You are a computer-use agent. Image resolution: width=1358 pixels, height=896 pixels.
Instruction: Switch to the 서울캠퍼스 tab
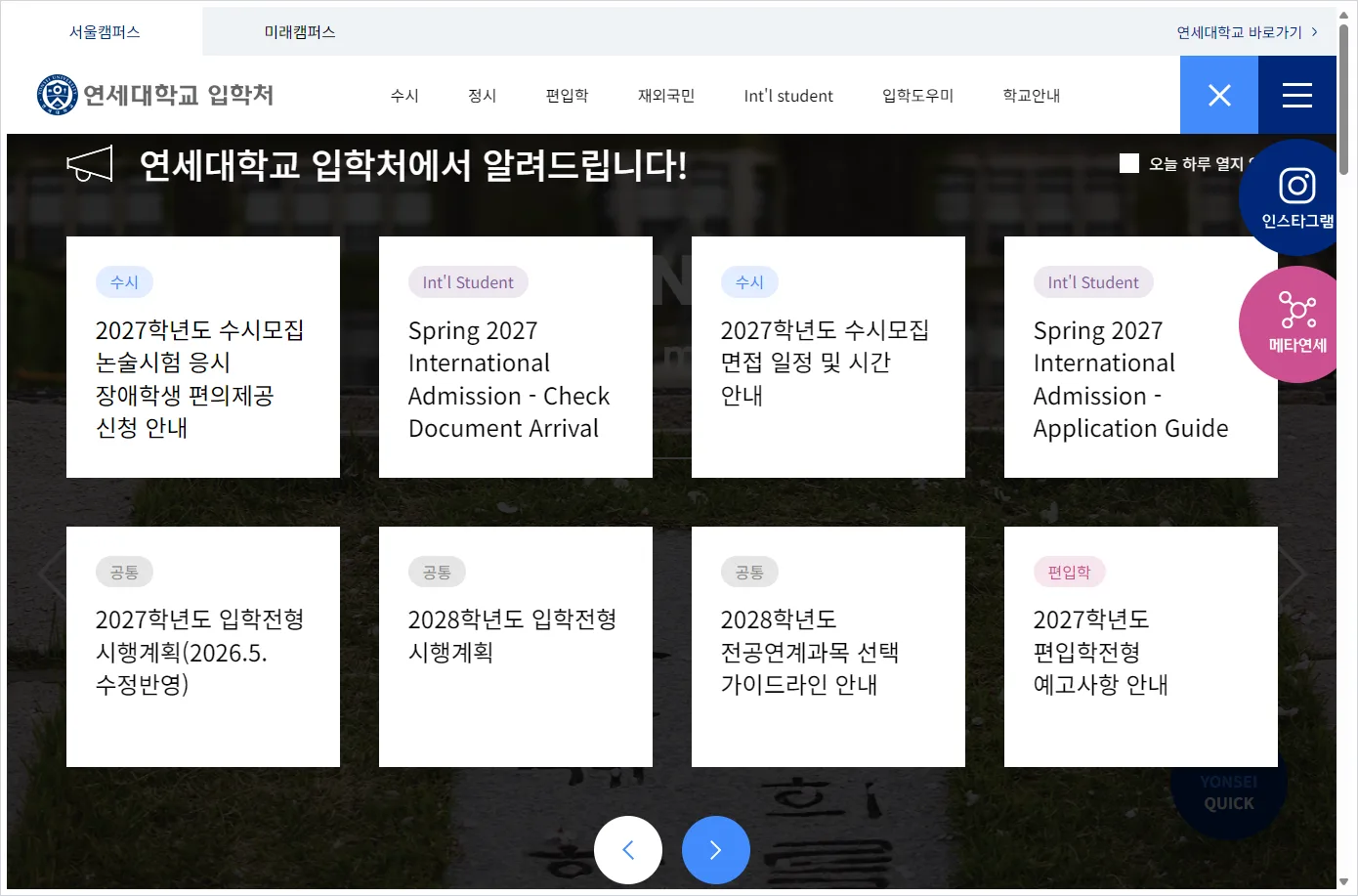[105, 32]
